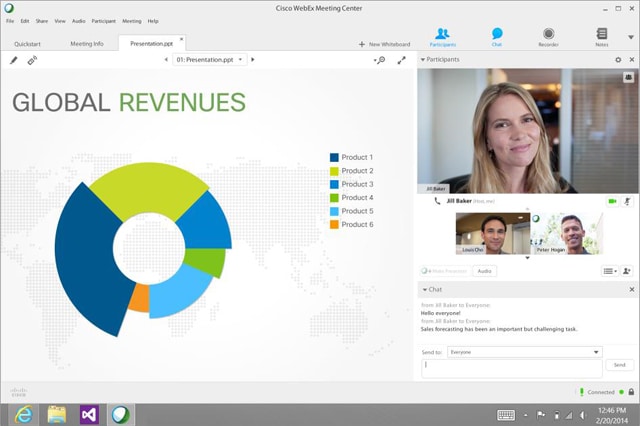The height and width of the screenshot is (426, 640).
Task: Open the Edit menu
Action: [25, 21]
